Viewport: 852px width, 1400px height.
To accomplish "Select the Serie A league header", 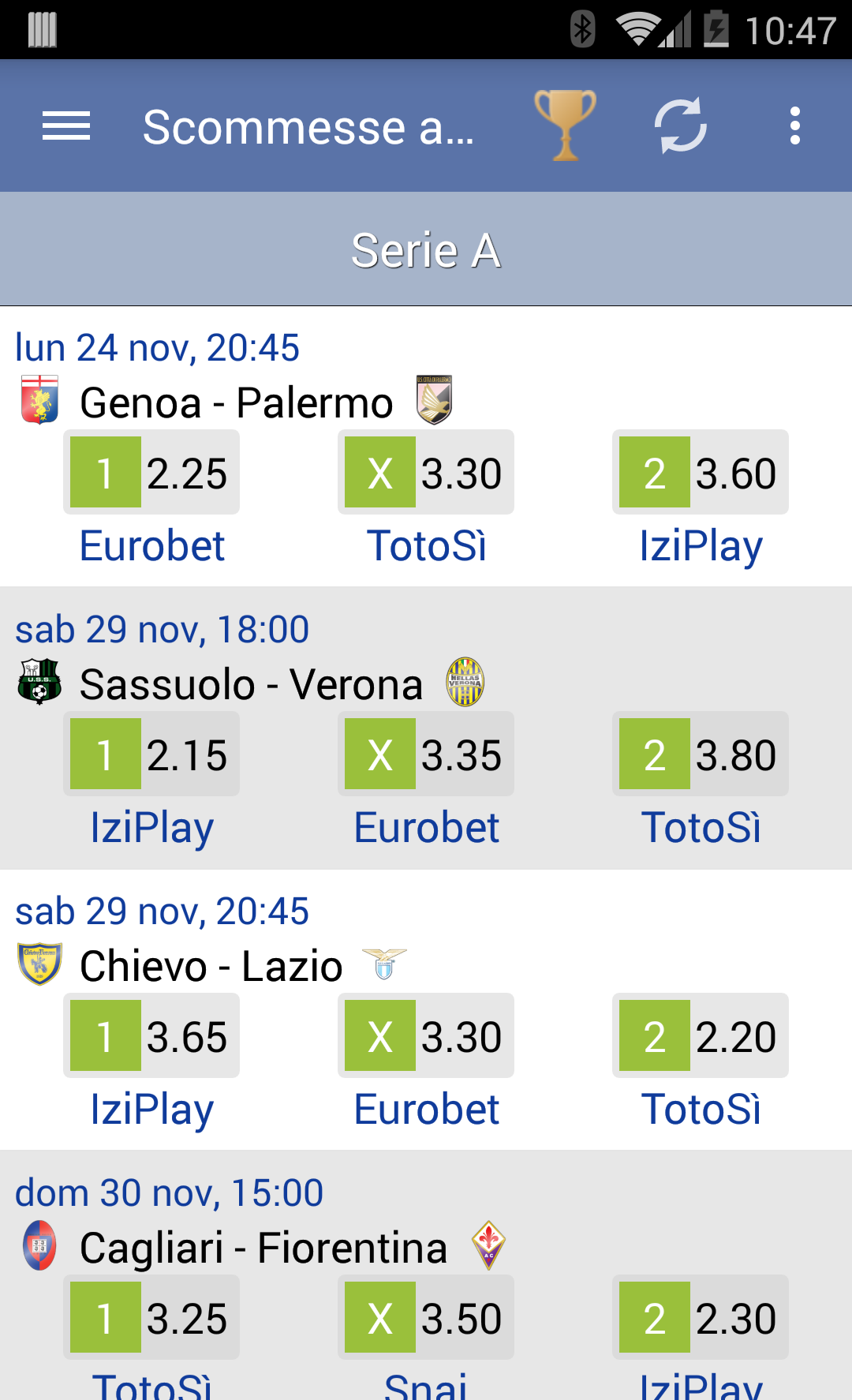I will (426, 249).
